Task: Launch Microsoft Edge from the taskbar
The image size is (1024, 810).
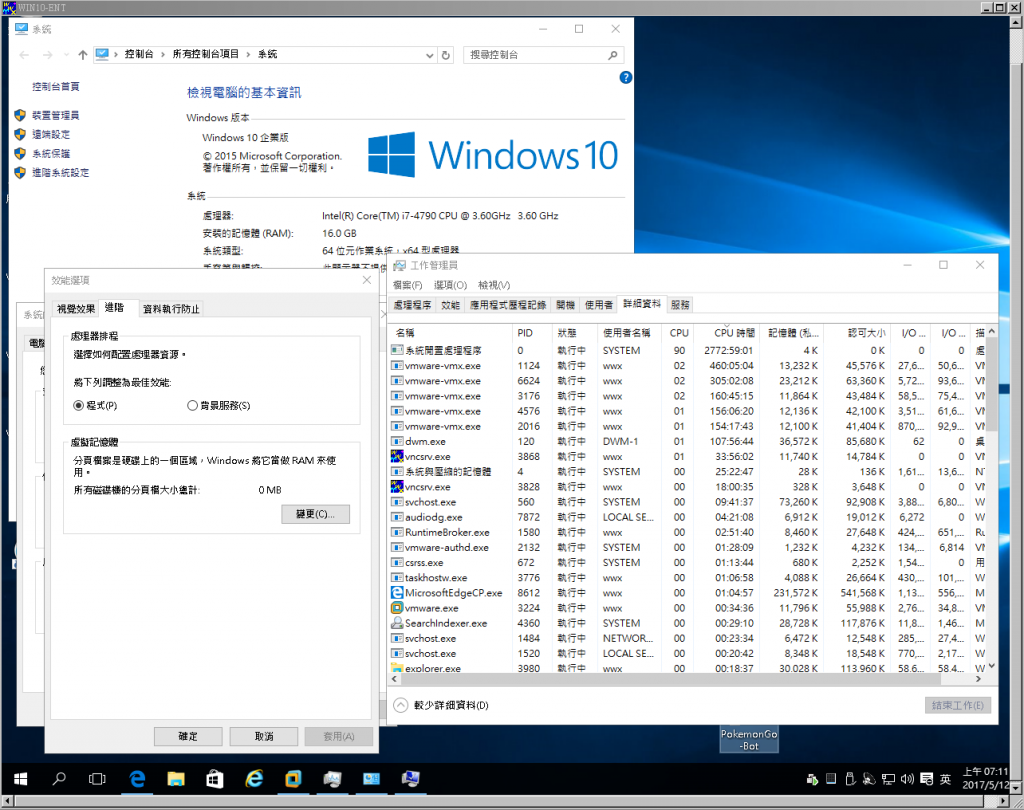Action: [x=137, y=779]
